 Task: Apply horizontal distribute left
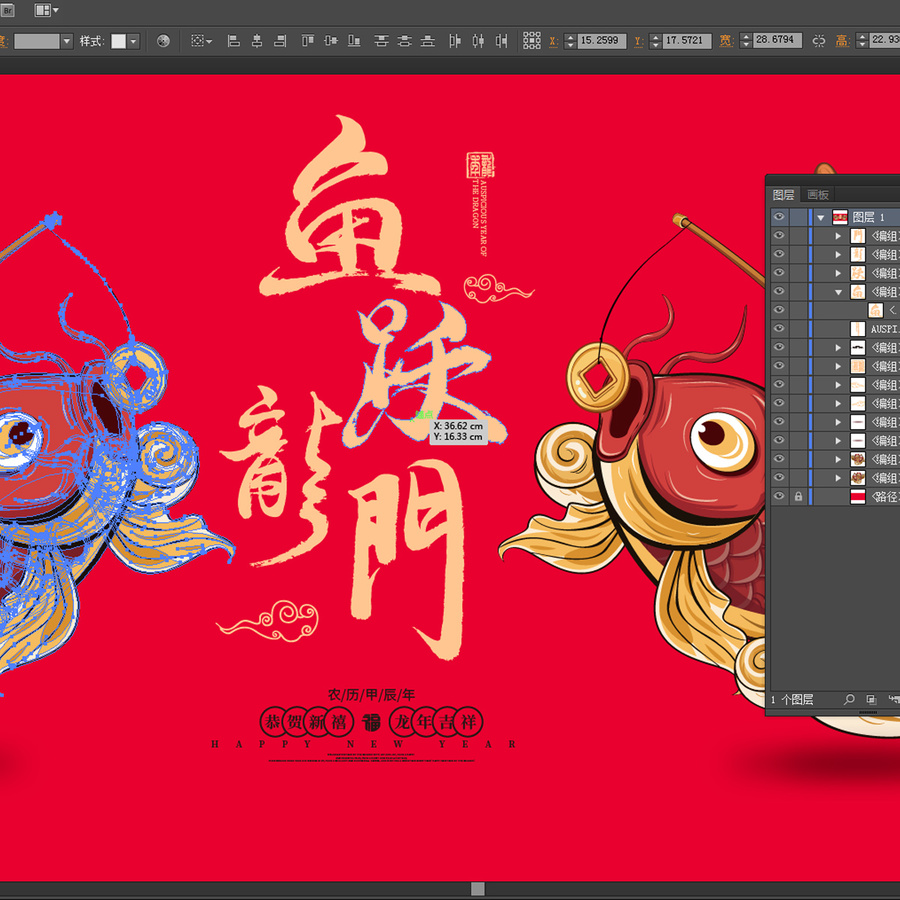click(x=455, y=41)
